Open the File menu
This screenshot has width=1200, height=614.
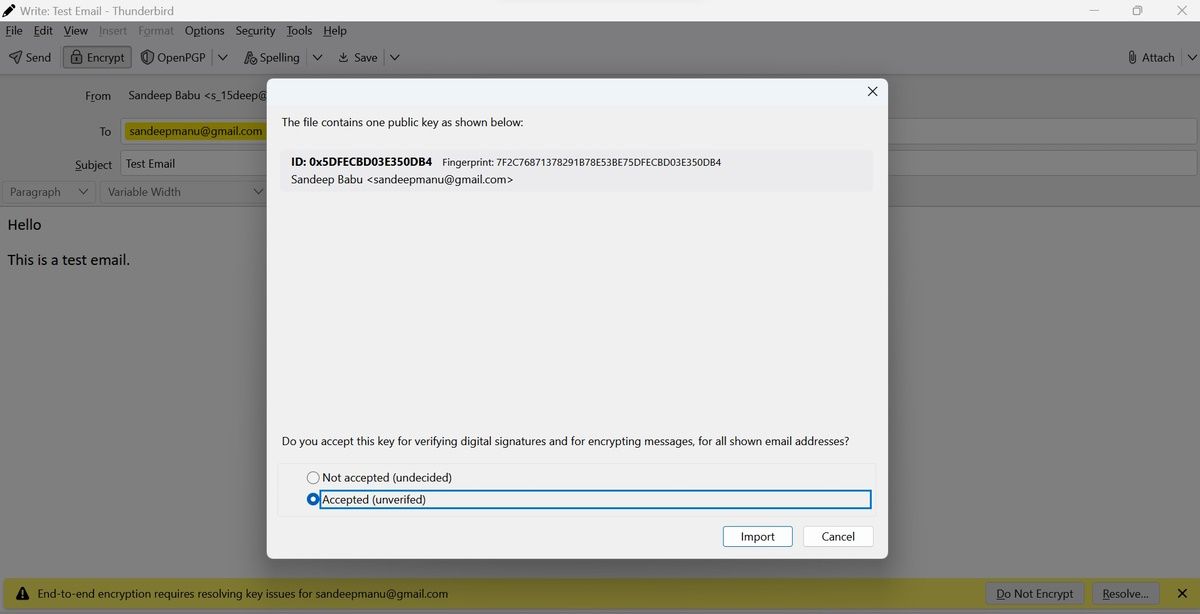coord(14,31)
